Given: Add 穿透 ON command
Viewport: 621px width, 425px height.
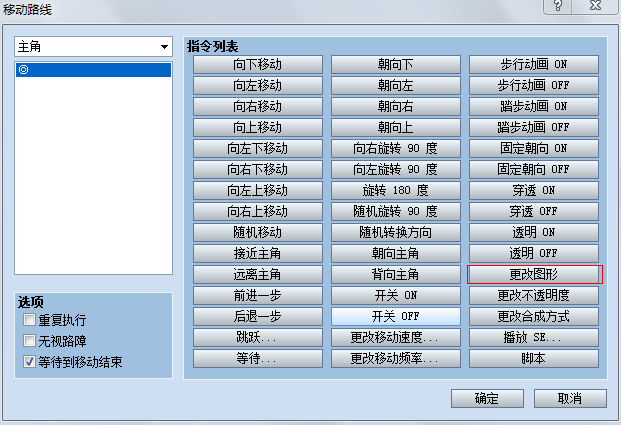Looking at the screenshot, I should click(534, 190).
